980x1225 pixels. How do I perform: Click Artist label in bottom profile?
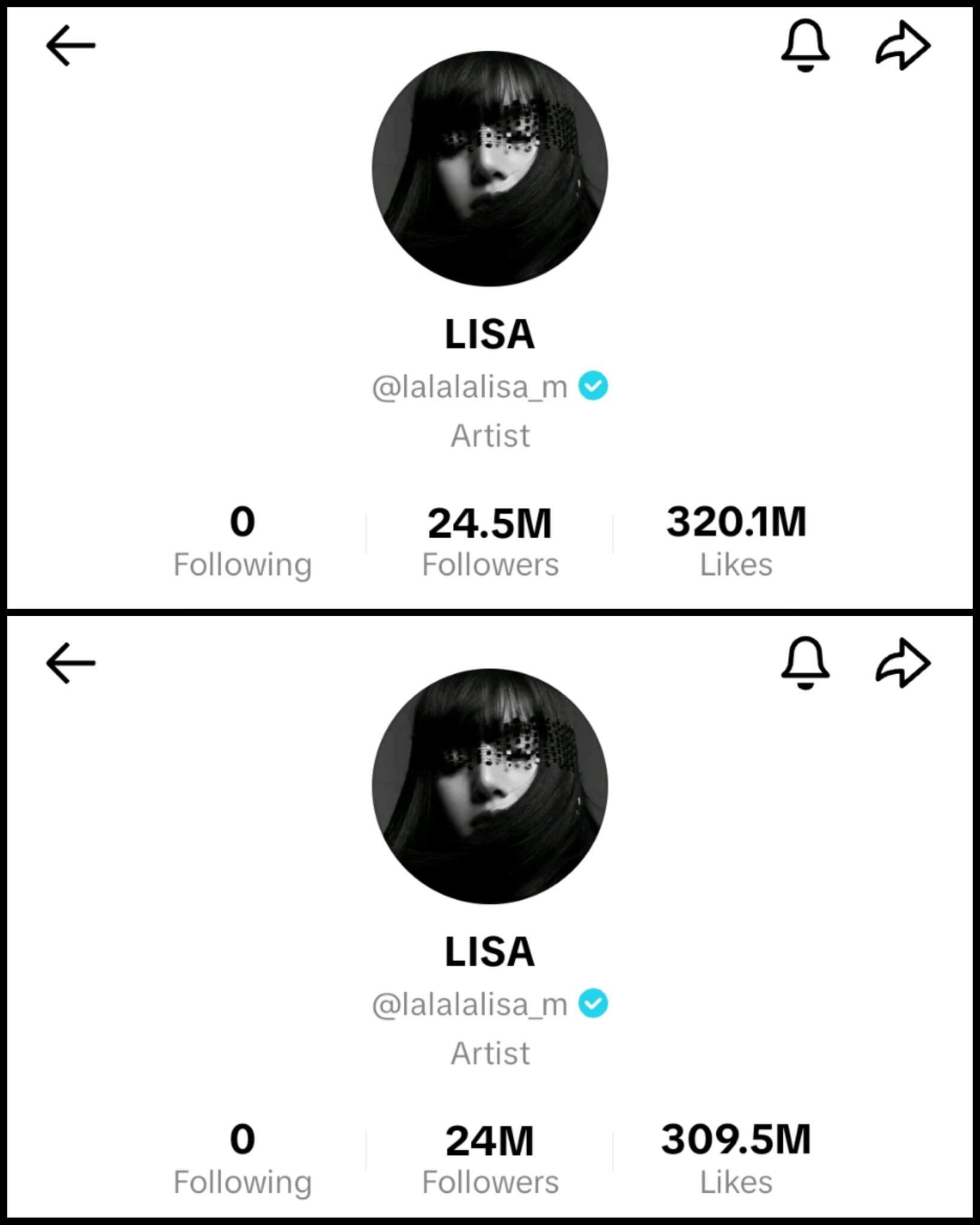pos(490,1053)
